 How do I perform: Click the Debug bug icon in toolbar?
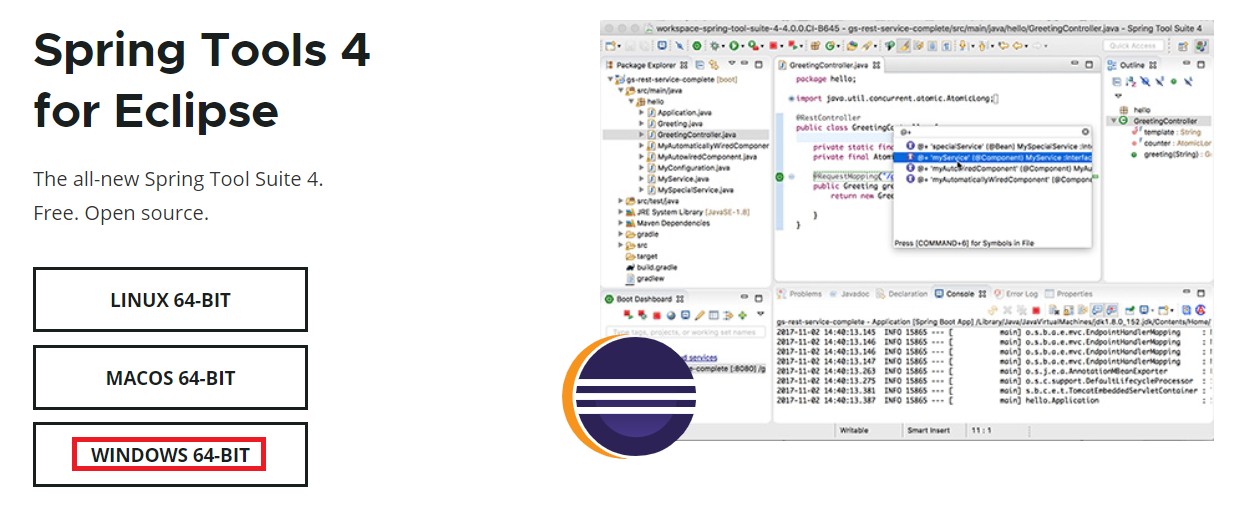point(715,46)
